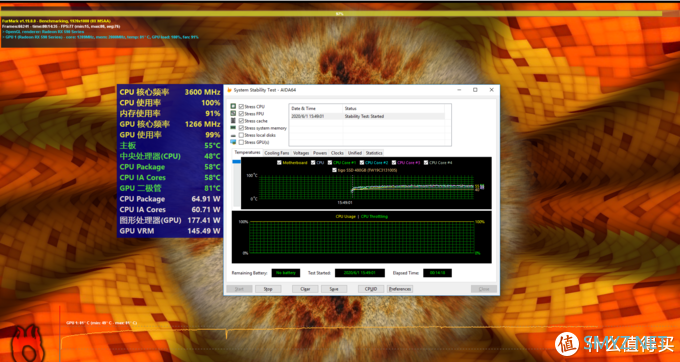This screenshot has width=680, height=362.
Task: Click the Stress CPU chip icon
Action: [x=233, y=106]
